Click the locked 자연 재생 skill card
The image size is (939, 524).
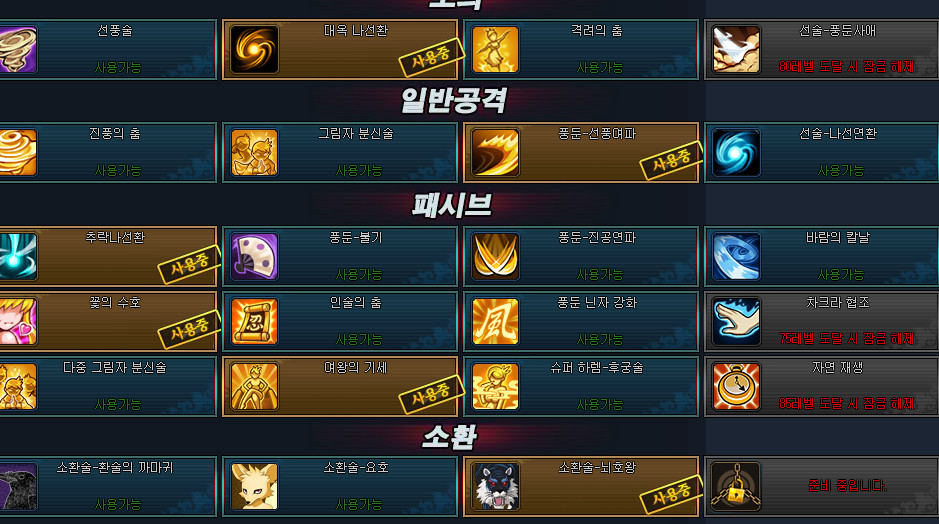point(822,386)
